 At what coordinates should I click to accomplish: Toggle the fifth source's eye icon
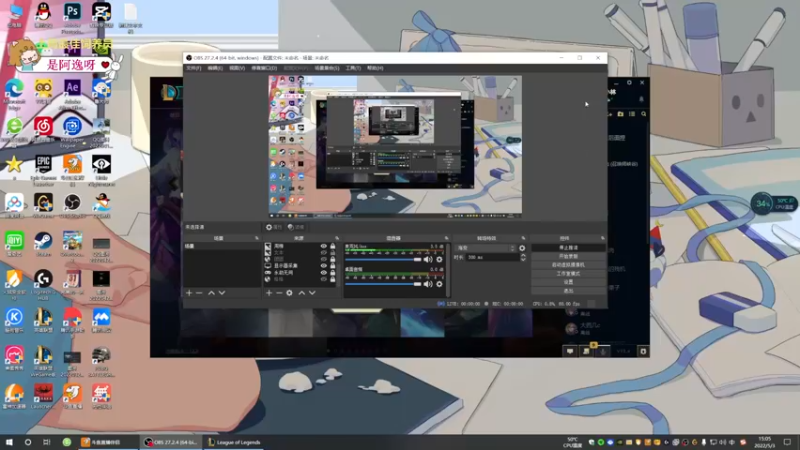[323, 273]
